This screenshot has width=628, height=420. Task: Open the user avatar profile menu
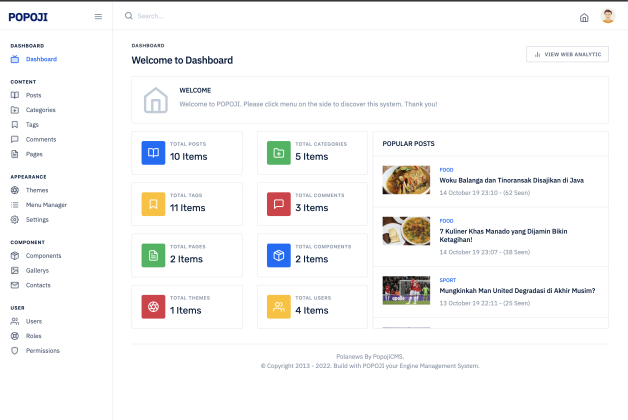[x=607, y=16]
